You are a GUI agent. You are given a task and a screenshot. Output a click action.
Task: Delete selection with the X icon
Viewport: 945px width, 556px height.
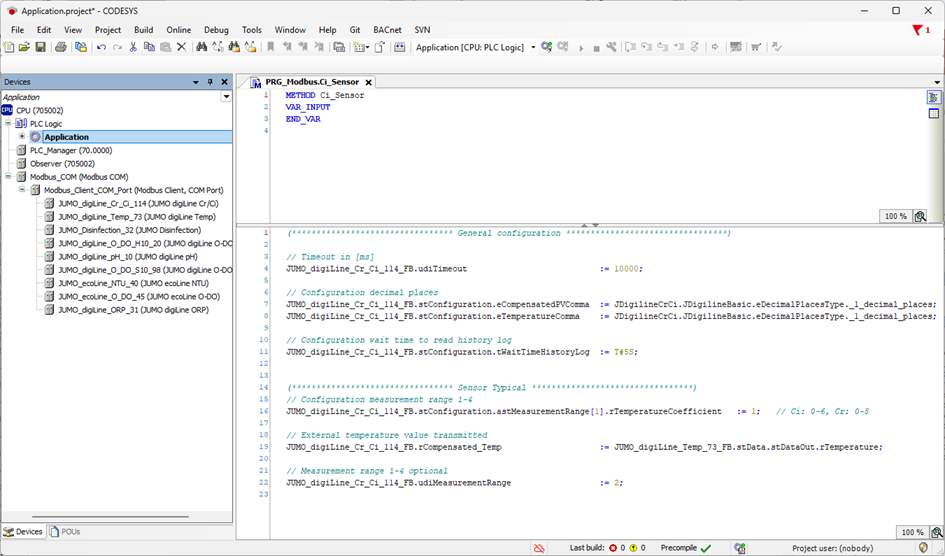[181, 47]
